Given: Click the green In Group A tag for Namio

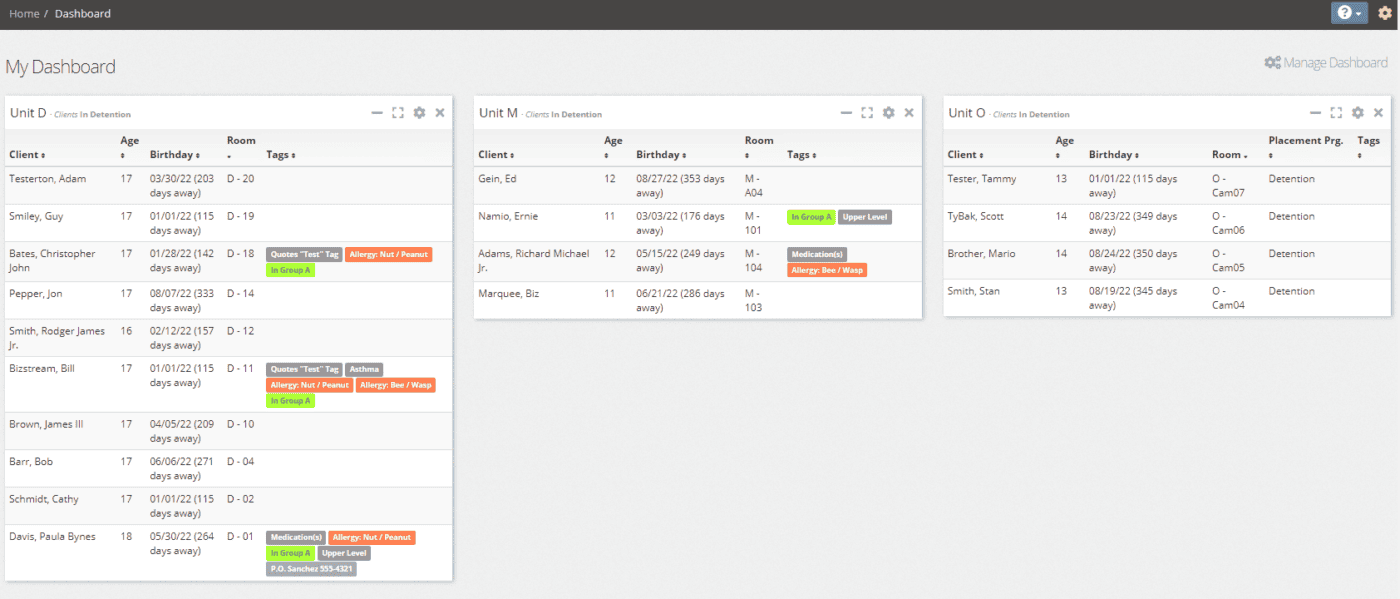Looking at the screenshot, I should tap(810, 217).
